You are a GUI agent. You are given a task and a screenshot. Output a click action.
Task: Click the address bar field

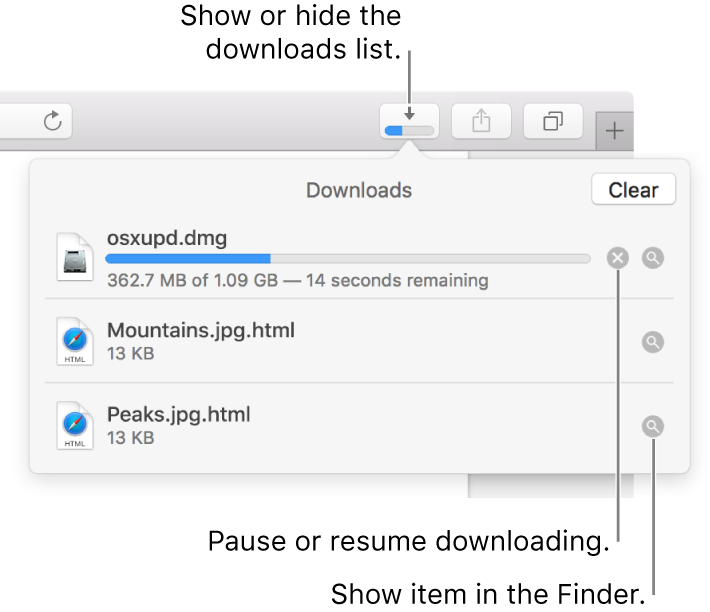[18, 122]
